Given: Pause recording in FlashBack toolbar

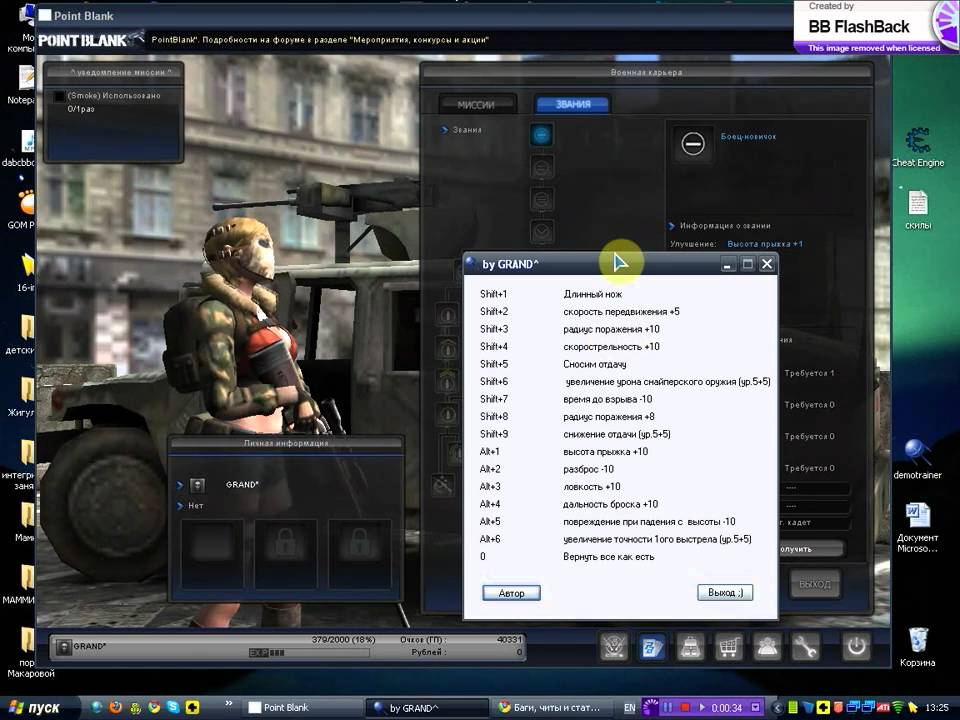Looking at the screenshot, I should (x=667, y=708).
